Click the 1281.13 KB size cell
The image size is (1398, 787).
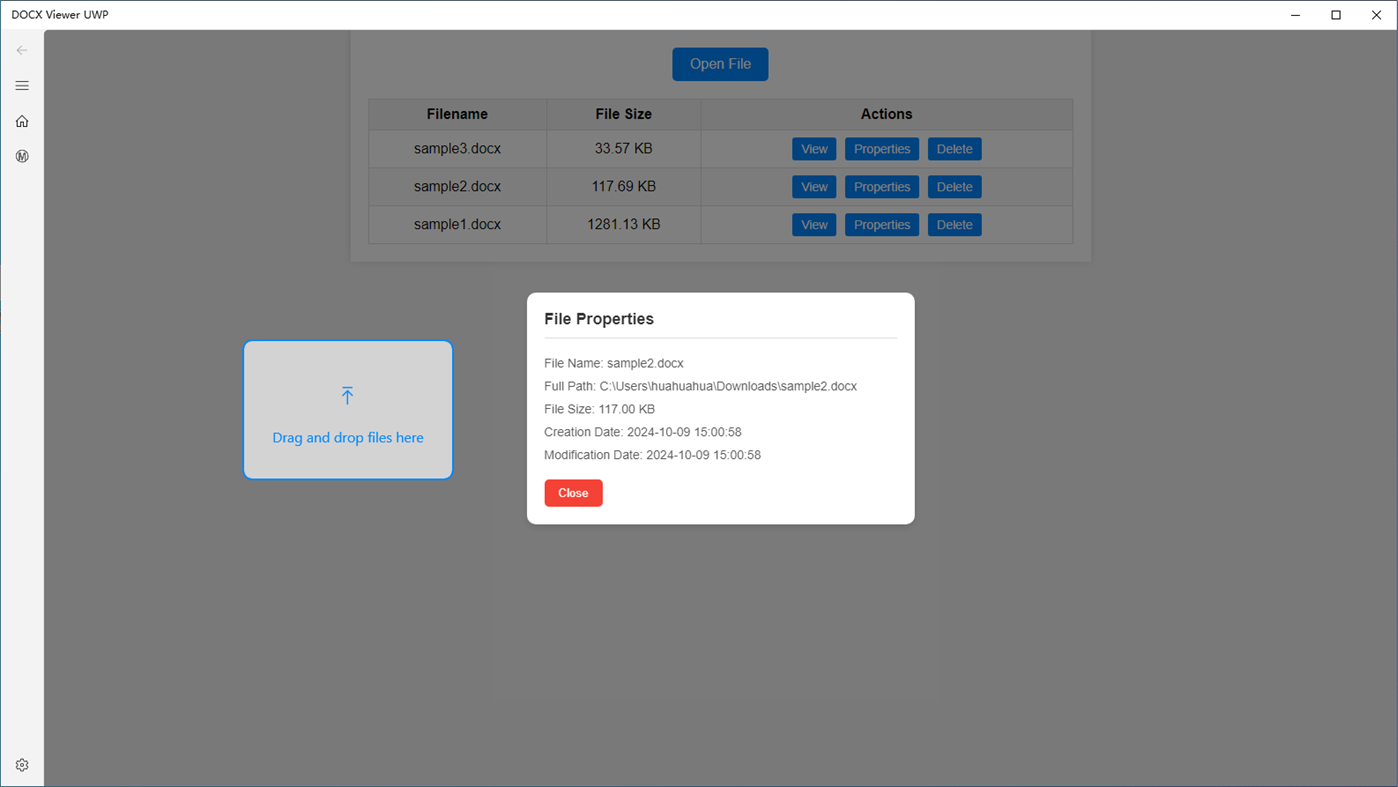[624, 225]
